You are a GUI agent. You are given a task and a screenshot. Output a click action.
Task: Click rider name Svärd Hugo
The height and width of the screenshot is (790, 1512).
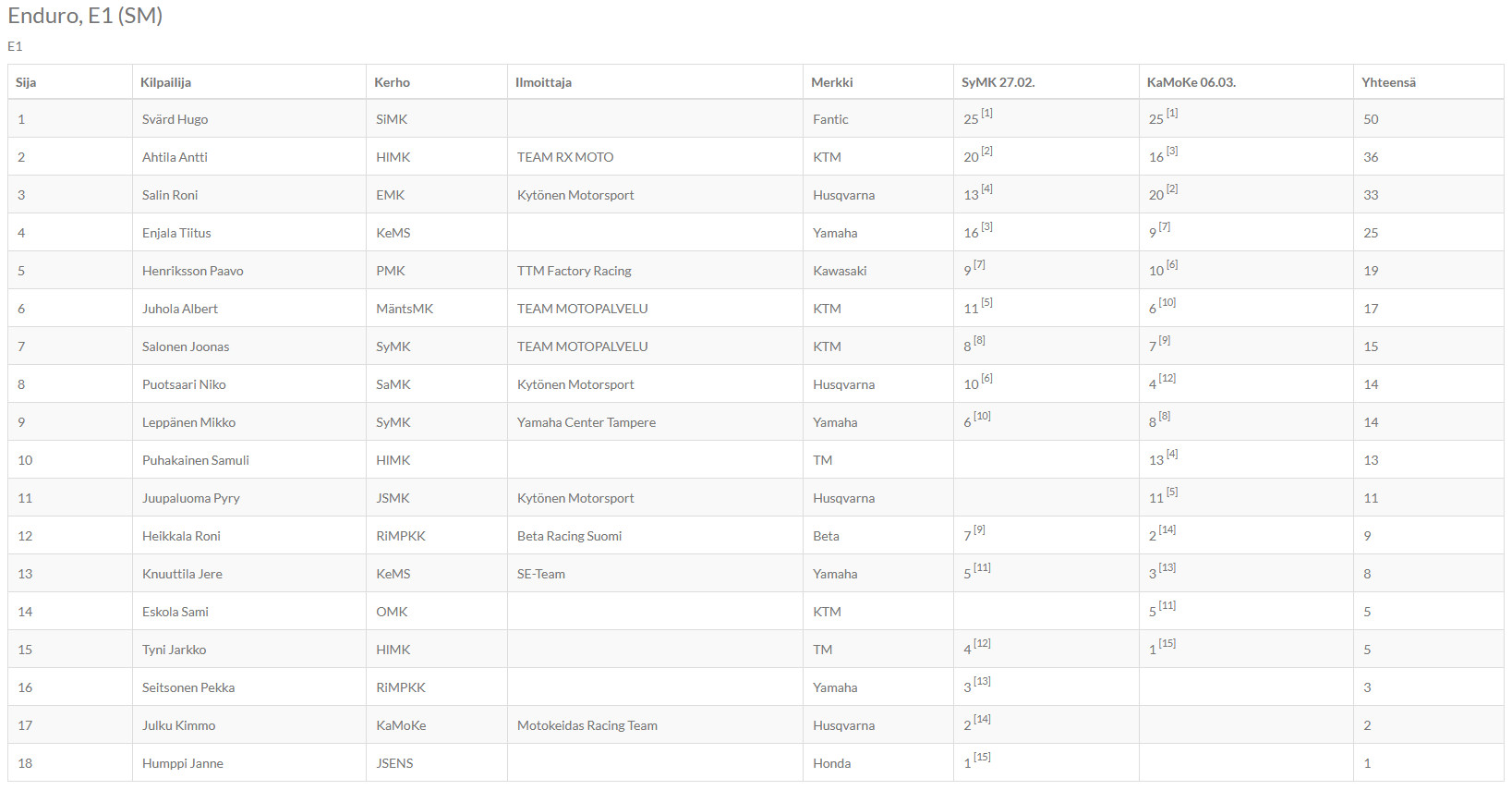(x=175, y=119)
